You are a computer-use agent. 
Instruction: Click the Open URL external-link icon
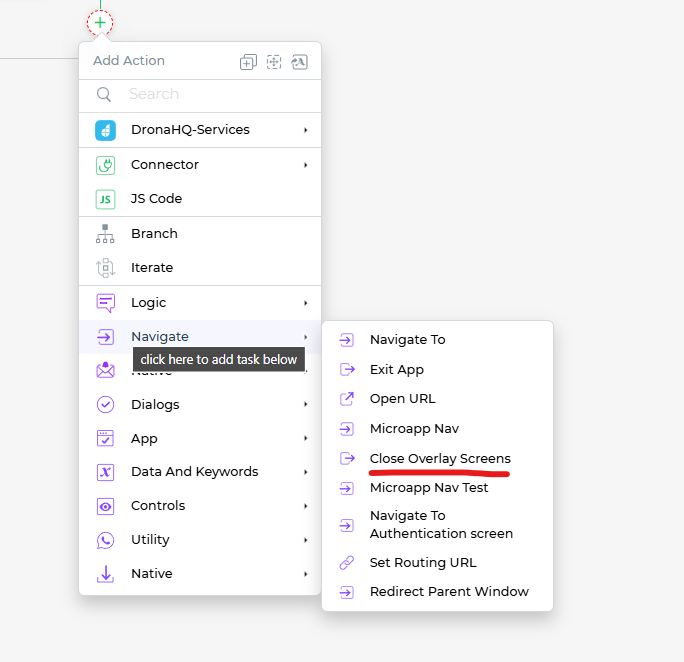point(347,399)
